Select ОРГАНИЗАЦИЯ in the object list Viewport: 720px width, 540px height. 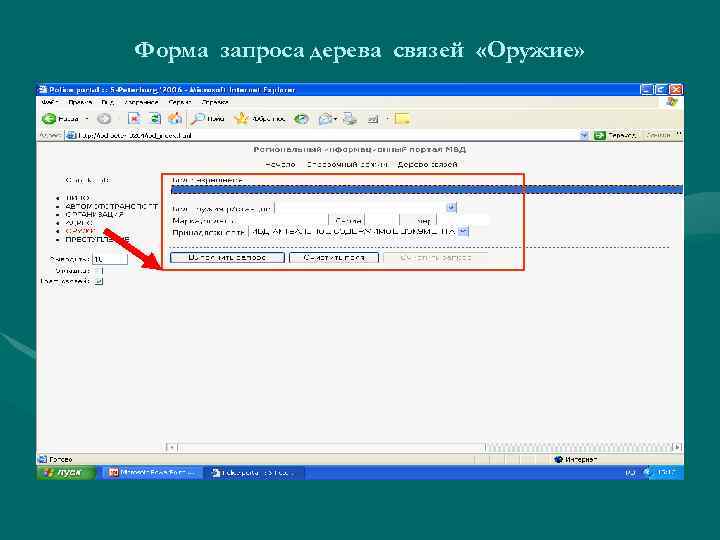[95, 214]
